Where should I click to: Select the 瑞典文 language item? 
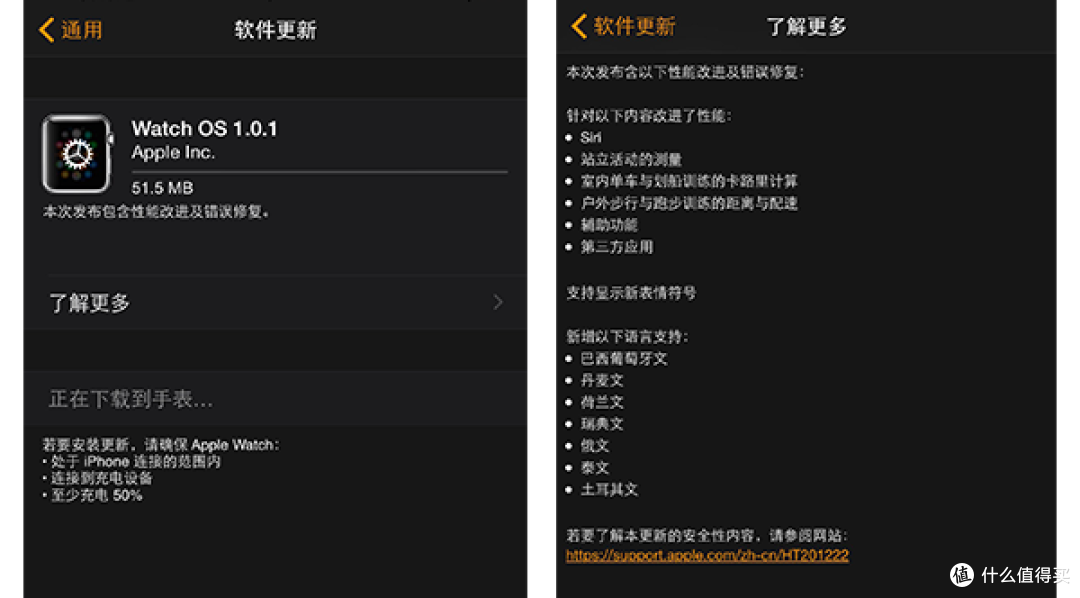point(602,424)
